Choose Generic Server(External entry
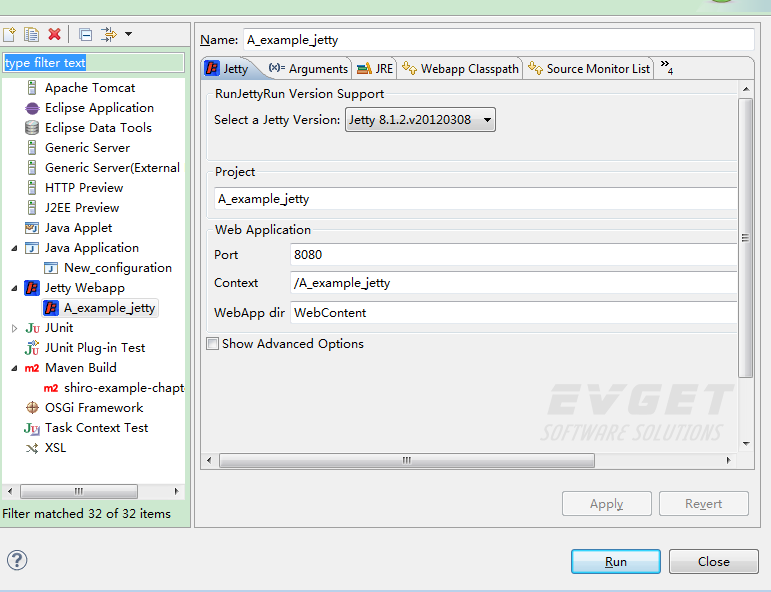 pyautogui.click(x=112, y=168)
